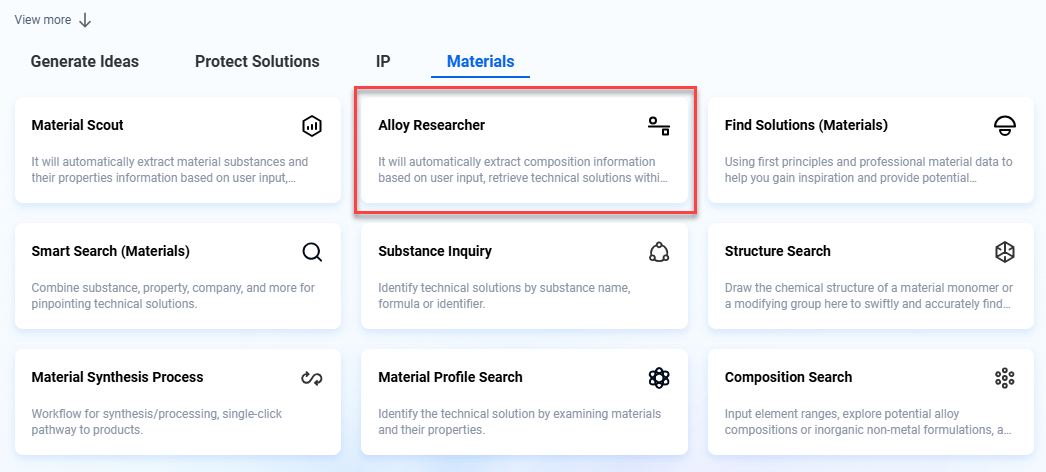
Task: Click the Structure Search cube icon
Action: (1004, 252)
